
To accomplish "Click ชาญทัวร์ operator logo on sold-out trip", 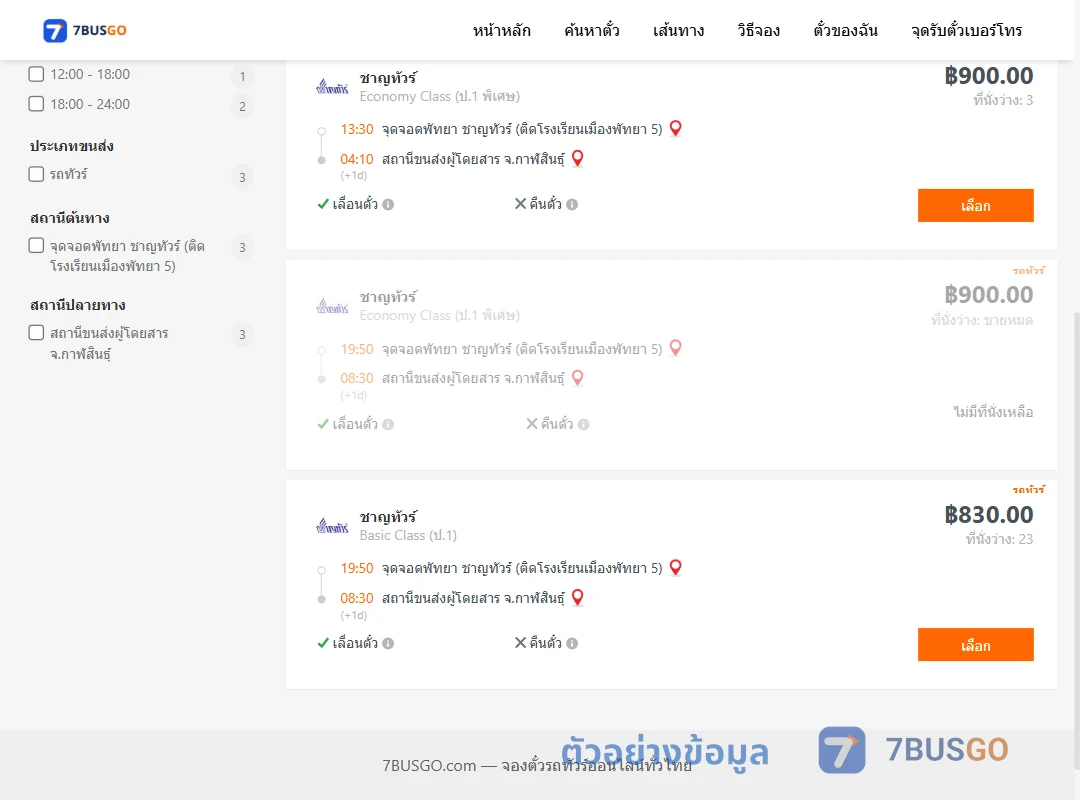I will pyautogui.click(x=332, y=307).
